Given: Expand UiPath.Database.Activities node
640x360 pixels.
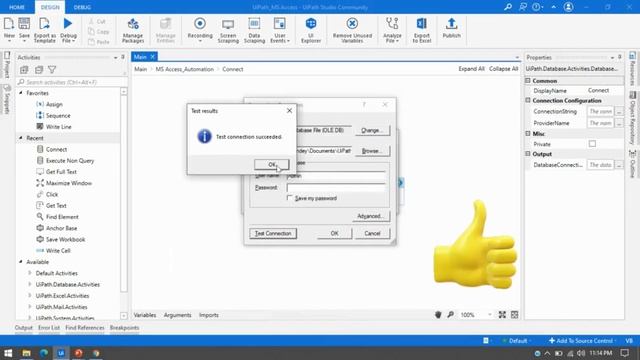Looking at the screenshot, I should coord(30,284).
